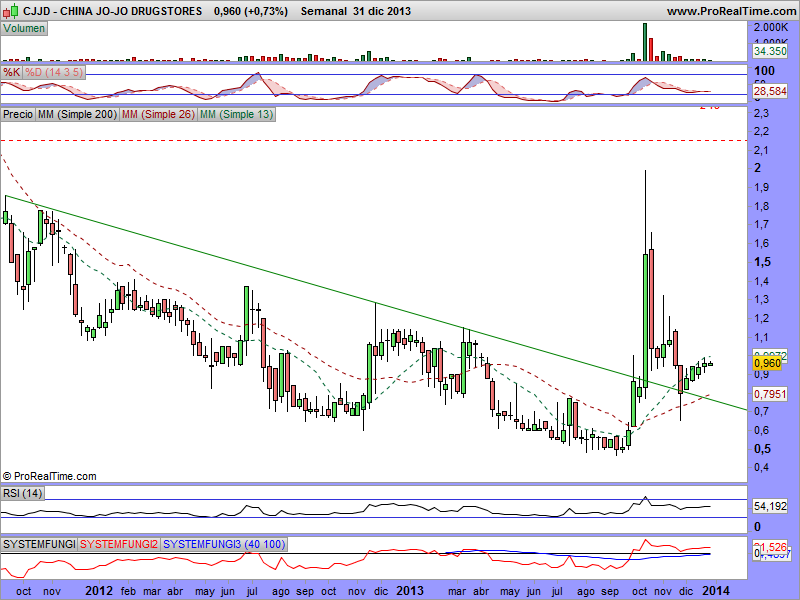The width and height of the screenshot is (800, 600).
Task: Click the © ProRealTime.com copyright text
Action: (49, 476)
